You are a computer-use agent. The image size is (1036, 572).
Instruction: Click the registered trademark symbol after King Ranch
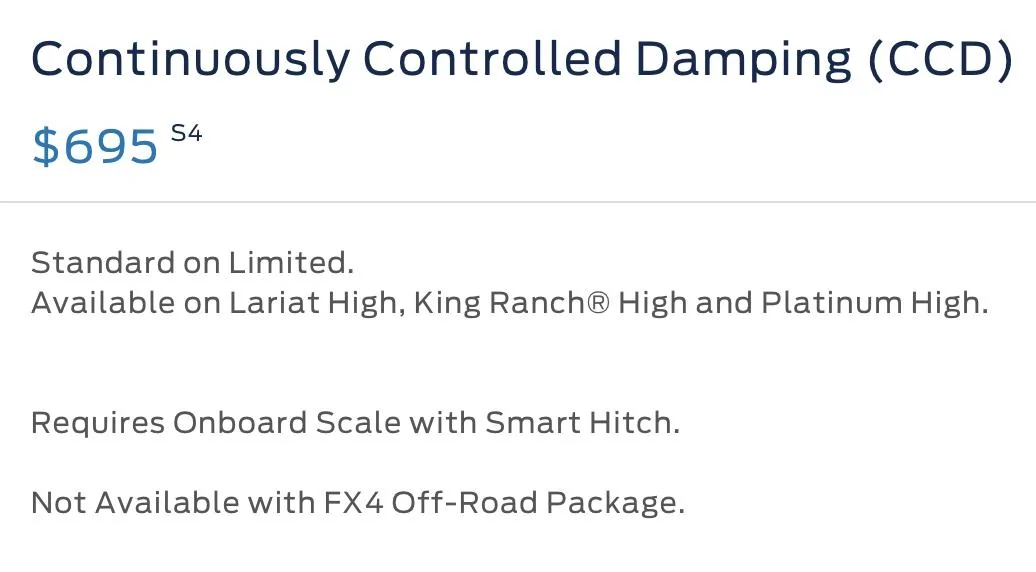click(x=597, y=303)
